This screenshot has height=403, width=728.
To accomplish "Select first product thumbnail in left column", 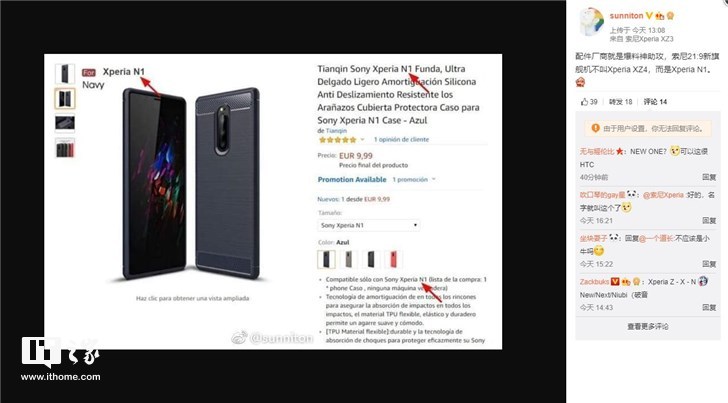I will (65, 73).
